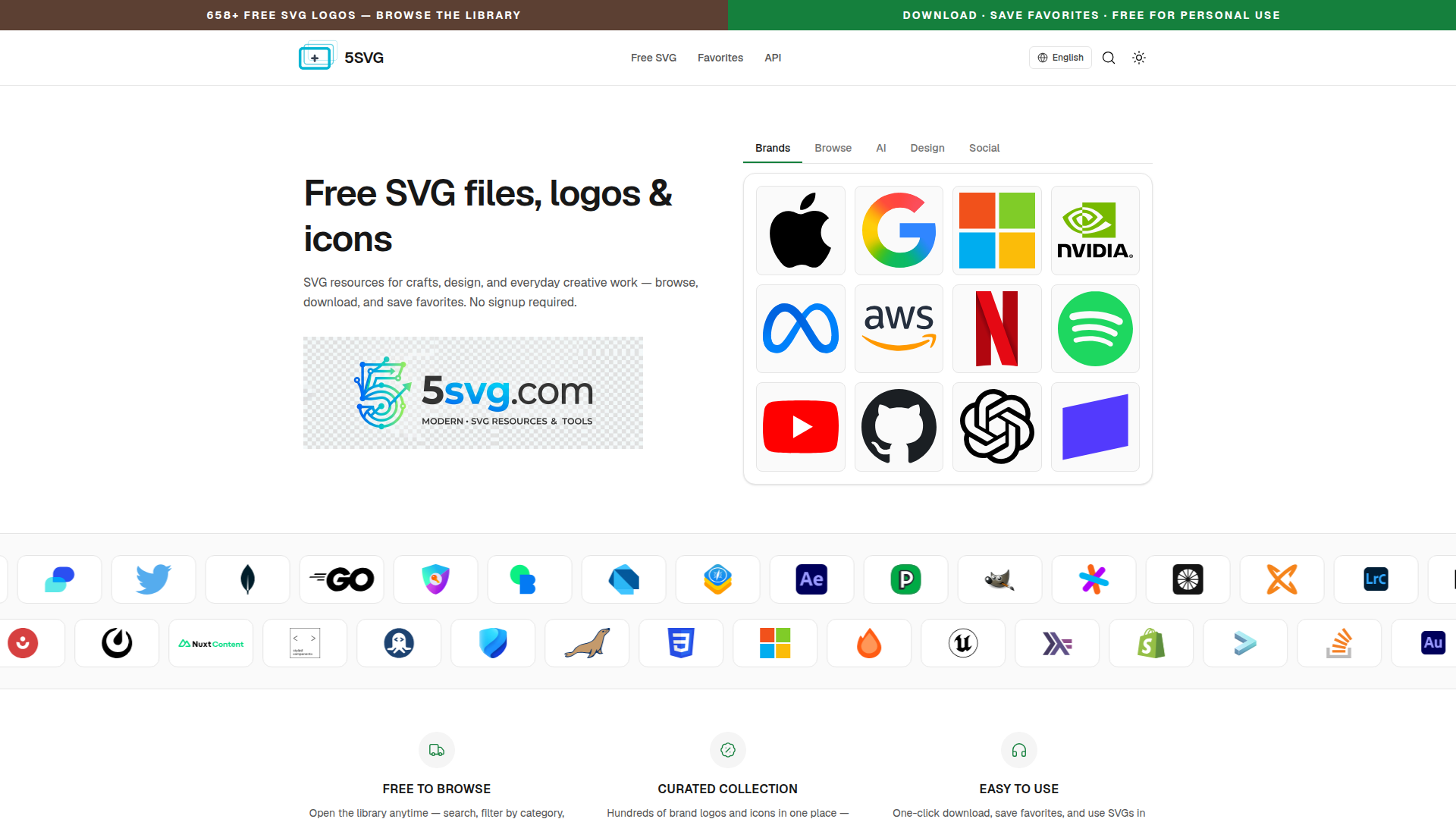Image resolution: width=1456 pixels, height=819 pixels.
Task: Open the GitHub logo tile
Action: coord(899,427)
